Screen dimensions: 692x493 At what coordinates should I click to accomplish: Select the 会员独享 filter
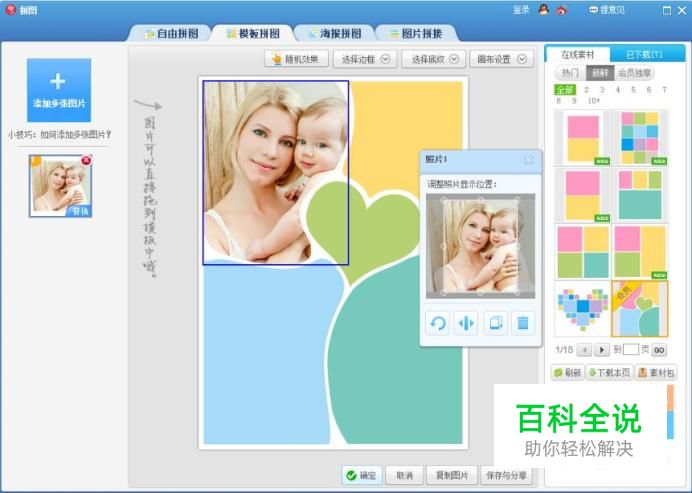634,73
